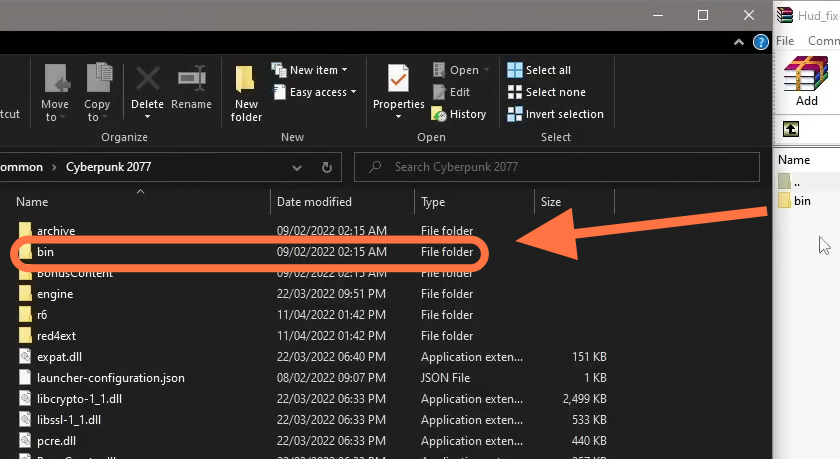
Task: Open the New item menu
Action: [309, 70]
